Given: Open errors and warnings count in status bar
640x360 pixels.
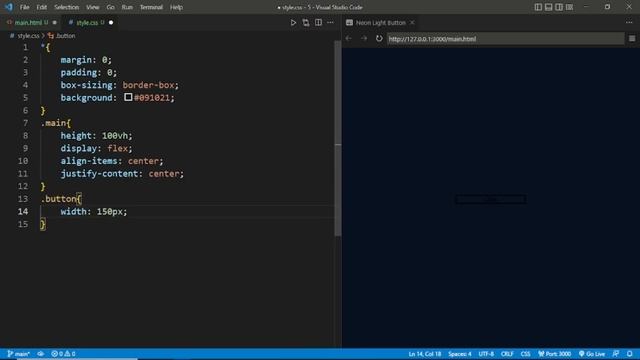Looking at the screenshot, I should 63,354.
